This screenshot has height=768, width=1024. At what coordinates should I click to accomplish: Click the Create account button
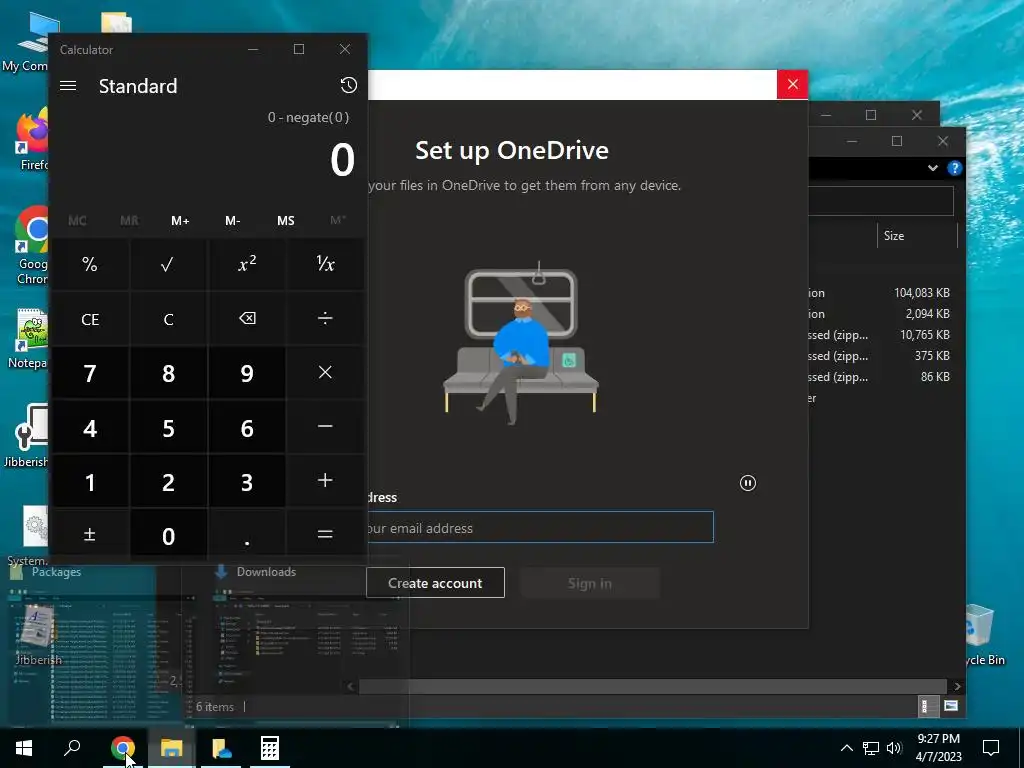coord(435,583)
